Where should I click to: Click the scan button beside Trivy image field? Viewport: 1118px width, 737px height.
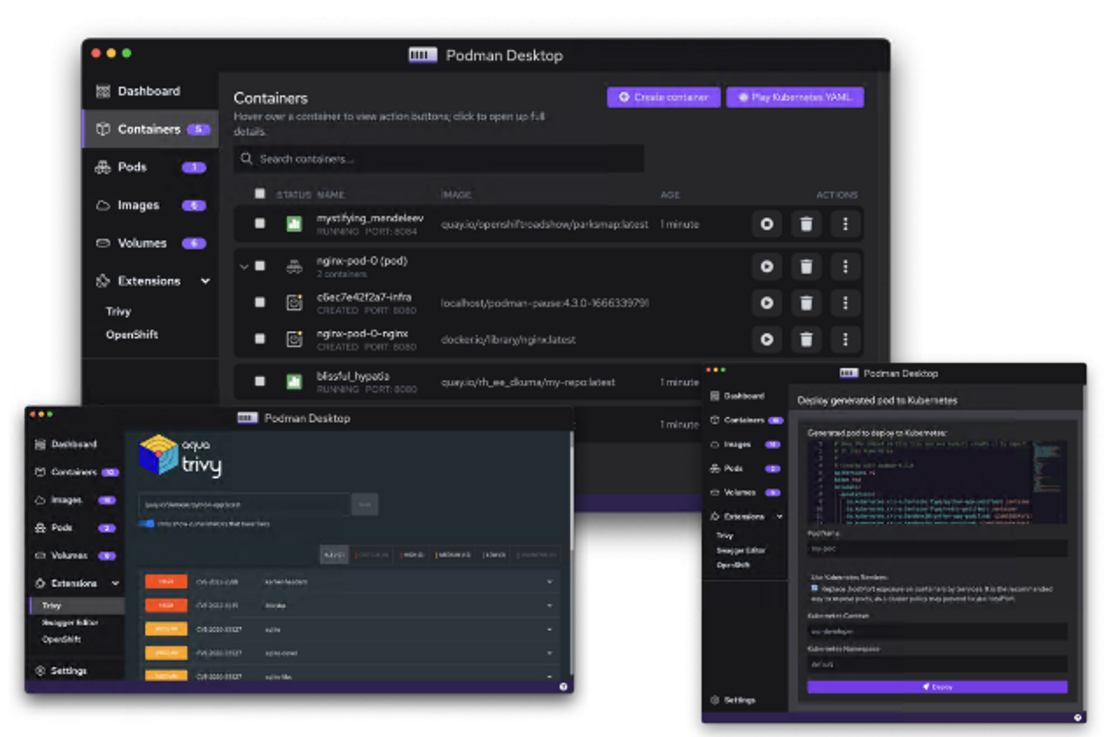[364, 504]
